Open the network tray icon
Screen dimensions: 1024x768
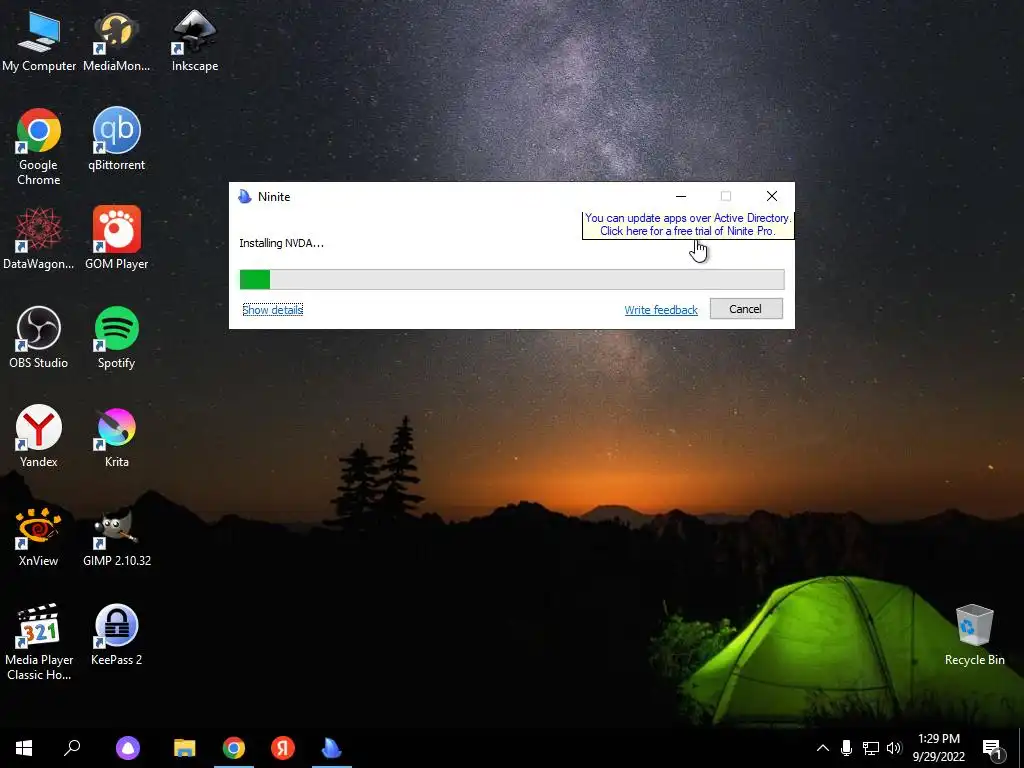pos(871,748)
